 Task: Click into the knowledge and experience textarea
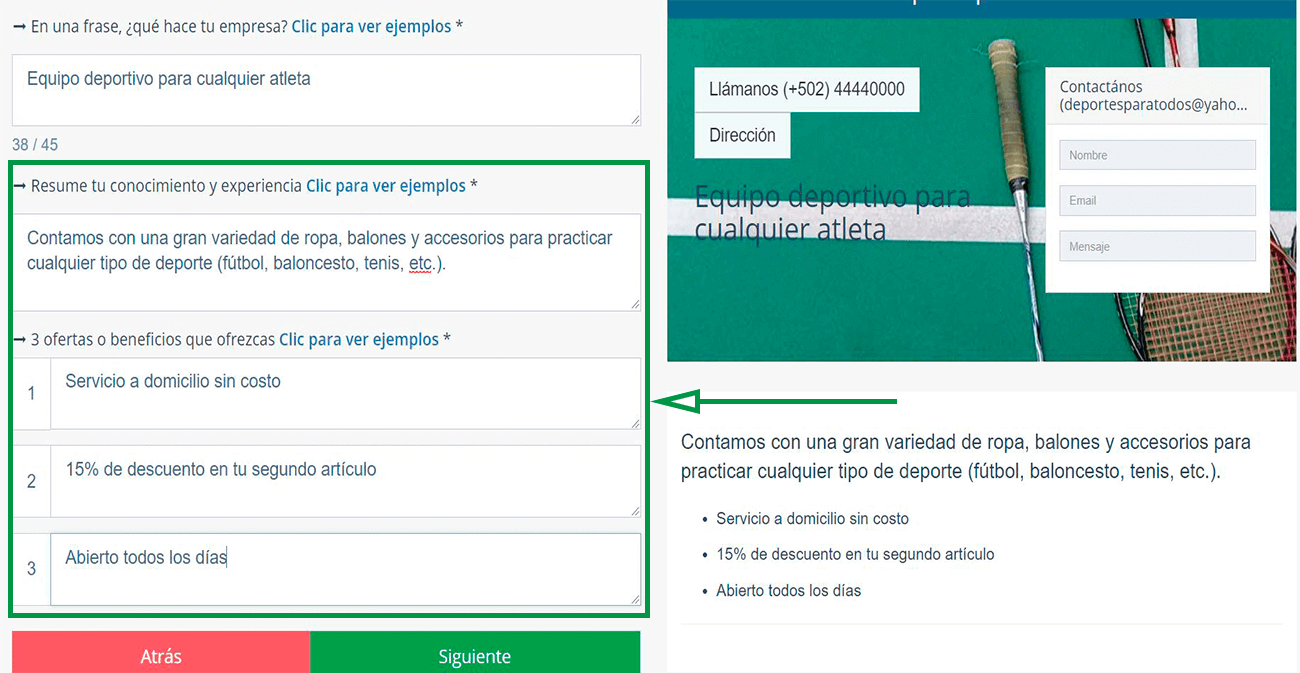pos(326,260)
